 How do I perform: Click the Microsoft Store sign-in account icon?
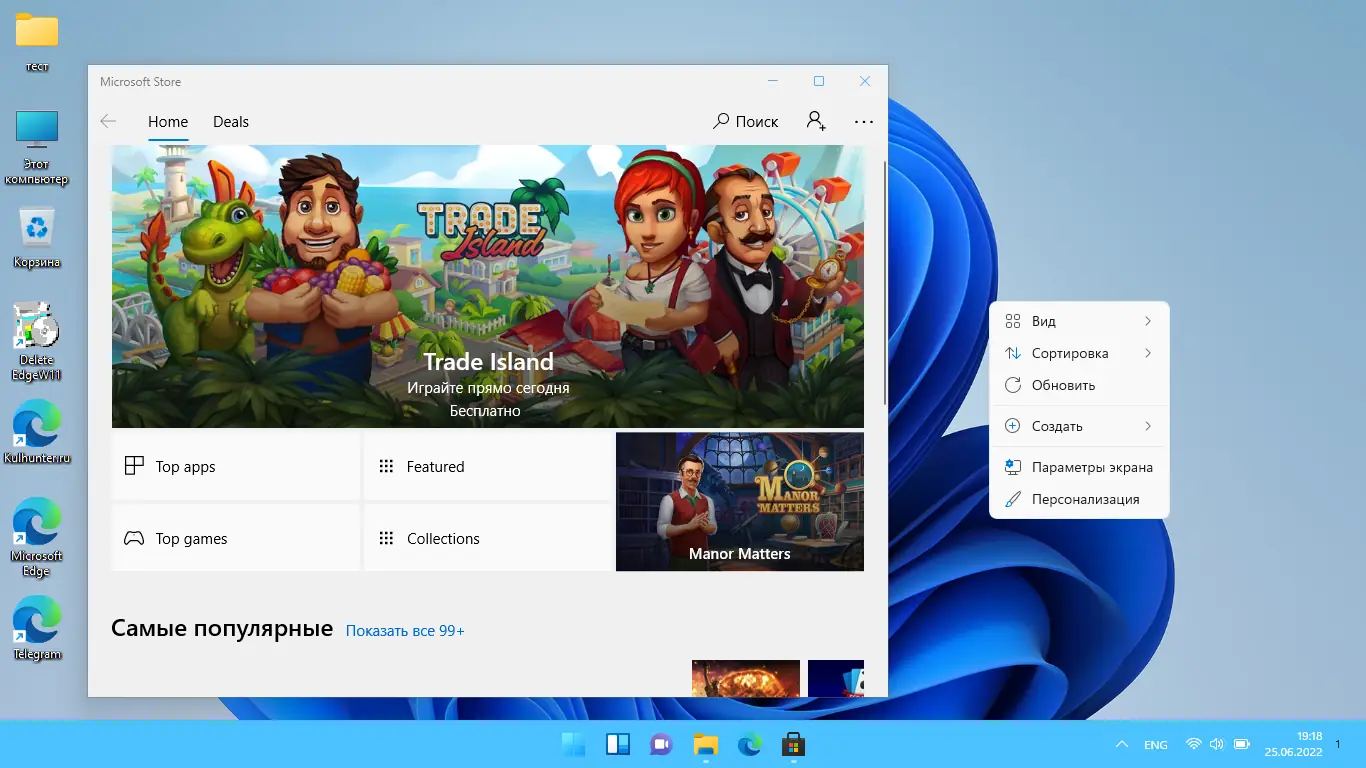tap(816, 121)
